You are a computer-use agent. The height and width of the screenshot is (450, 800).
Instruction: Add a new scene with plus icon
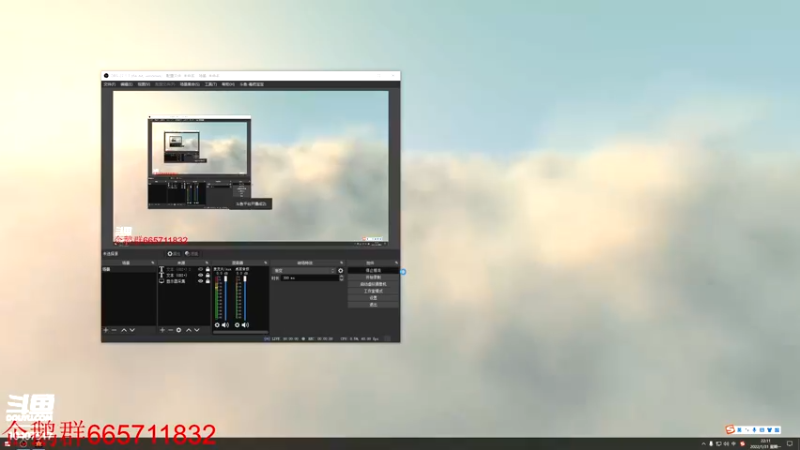(x=106, y=330)
